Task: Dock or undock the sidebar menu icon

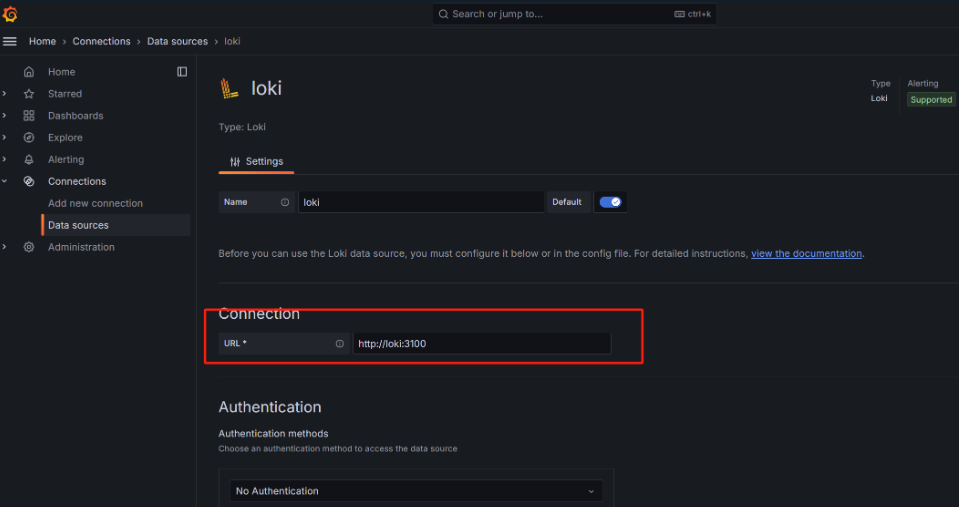Action: [x=182, y=72]
